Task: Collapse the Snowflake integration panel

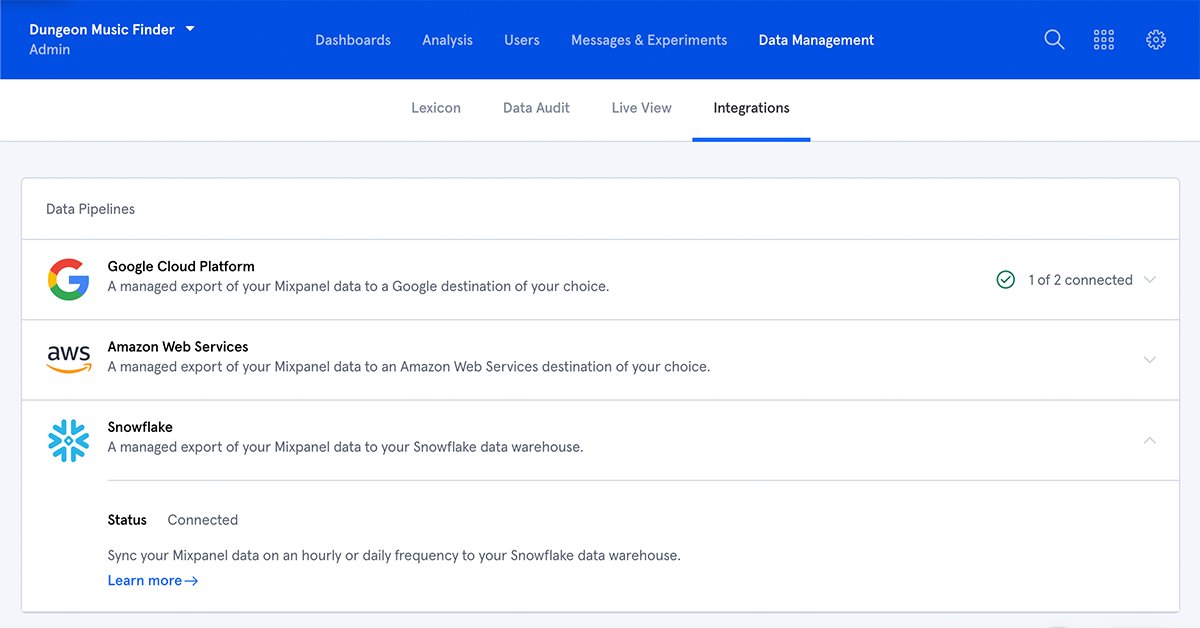Action: pos(1149,440)
